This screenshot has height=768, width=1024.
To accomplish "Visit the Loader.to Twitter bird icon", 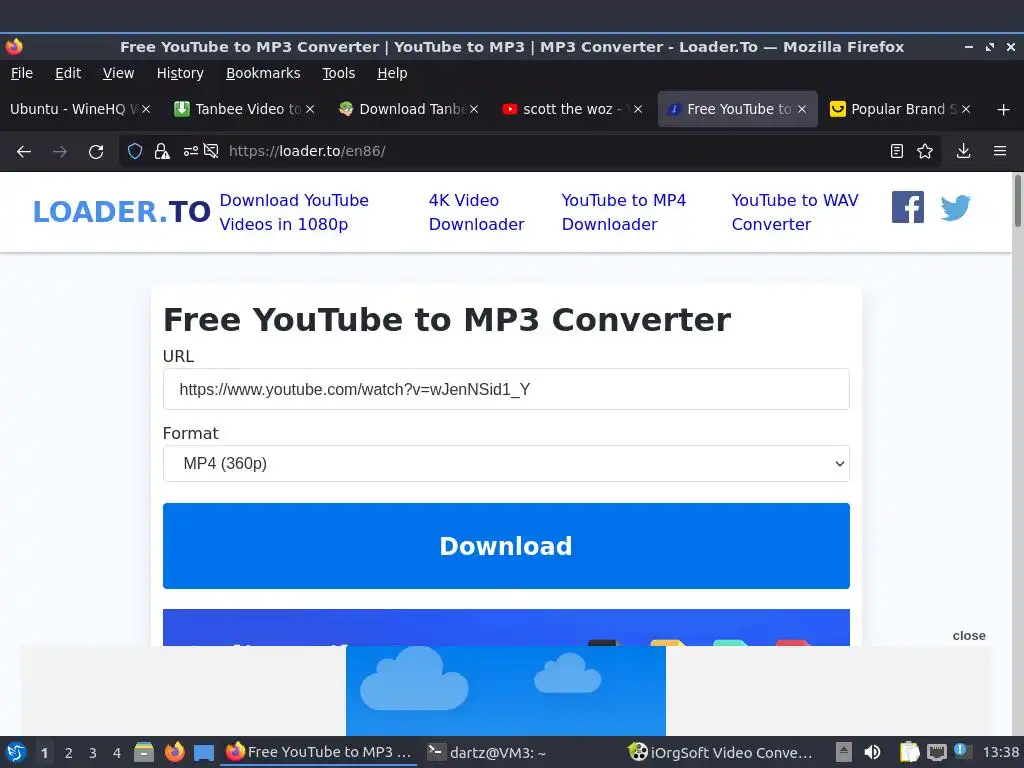I will click(x=955, y=208).
